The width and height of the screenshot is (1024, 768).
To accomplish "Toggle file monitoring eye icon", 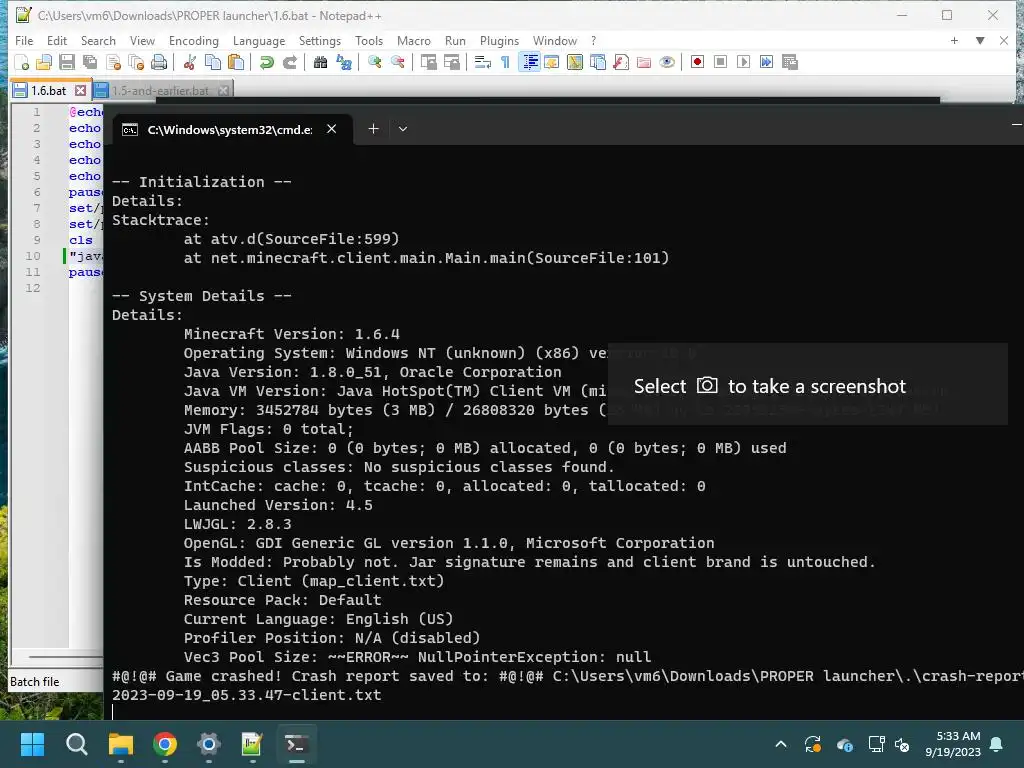I will pyautogui.click(x=667, y=62).
